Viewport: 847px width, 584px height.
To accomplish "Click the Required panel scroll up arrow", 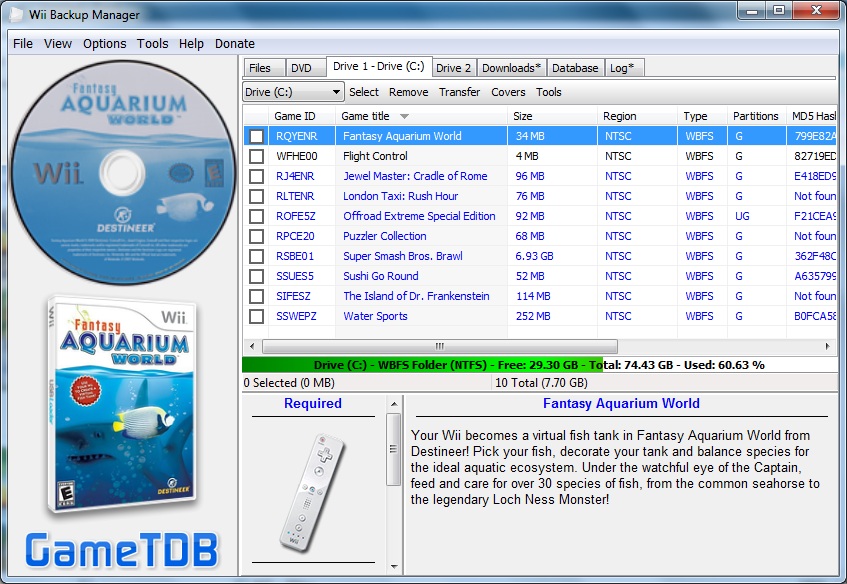I will click(x=394, y=404).
